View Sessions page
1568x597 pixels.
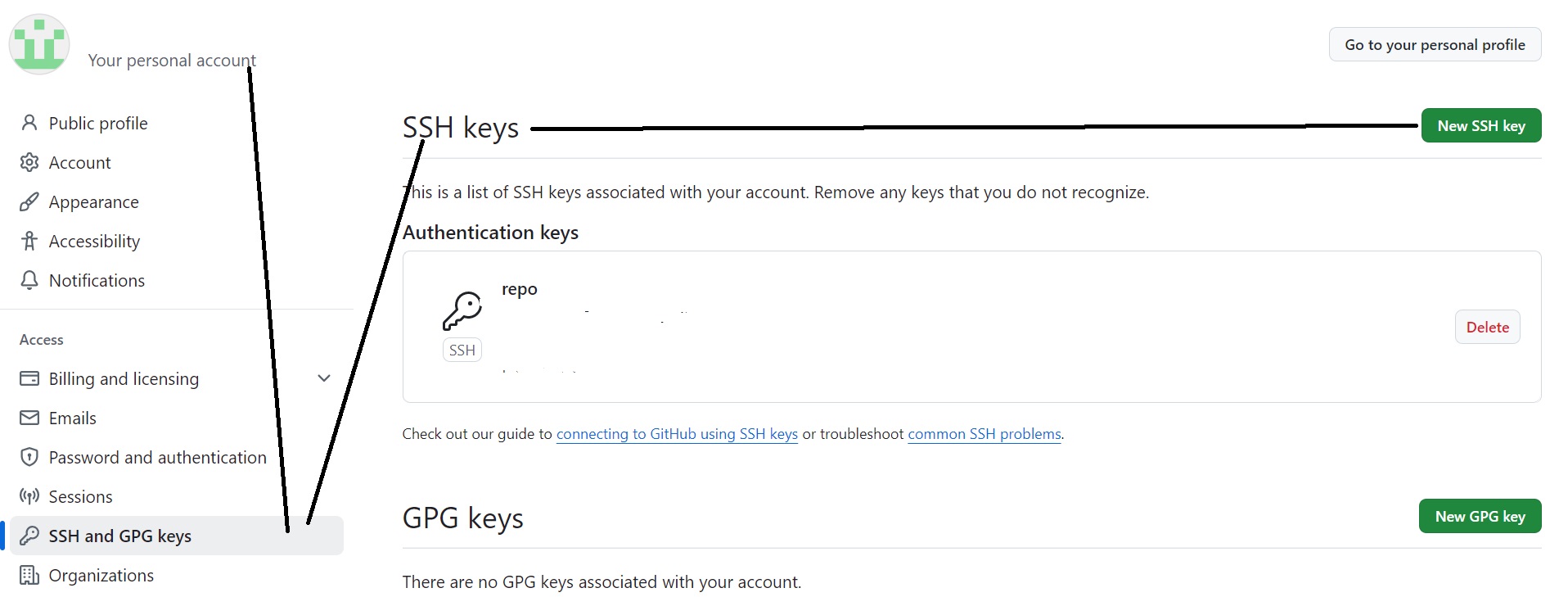[x=80, y=496]
